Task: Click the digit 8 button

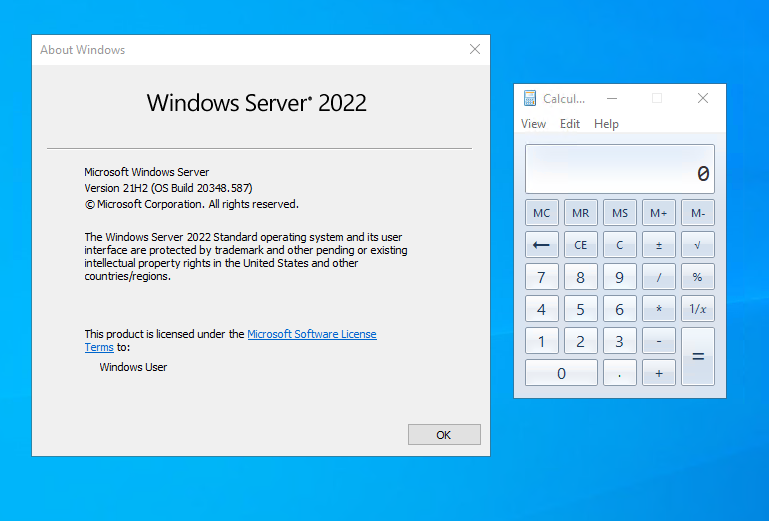Action: point(581,277)
